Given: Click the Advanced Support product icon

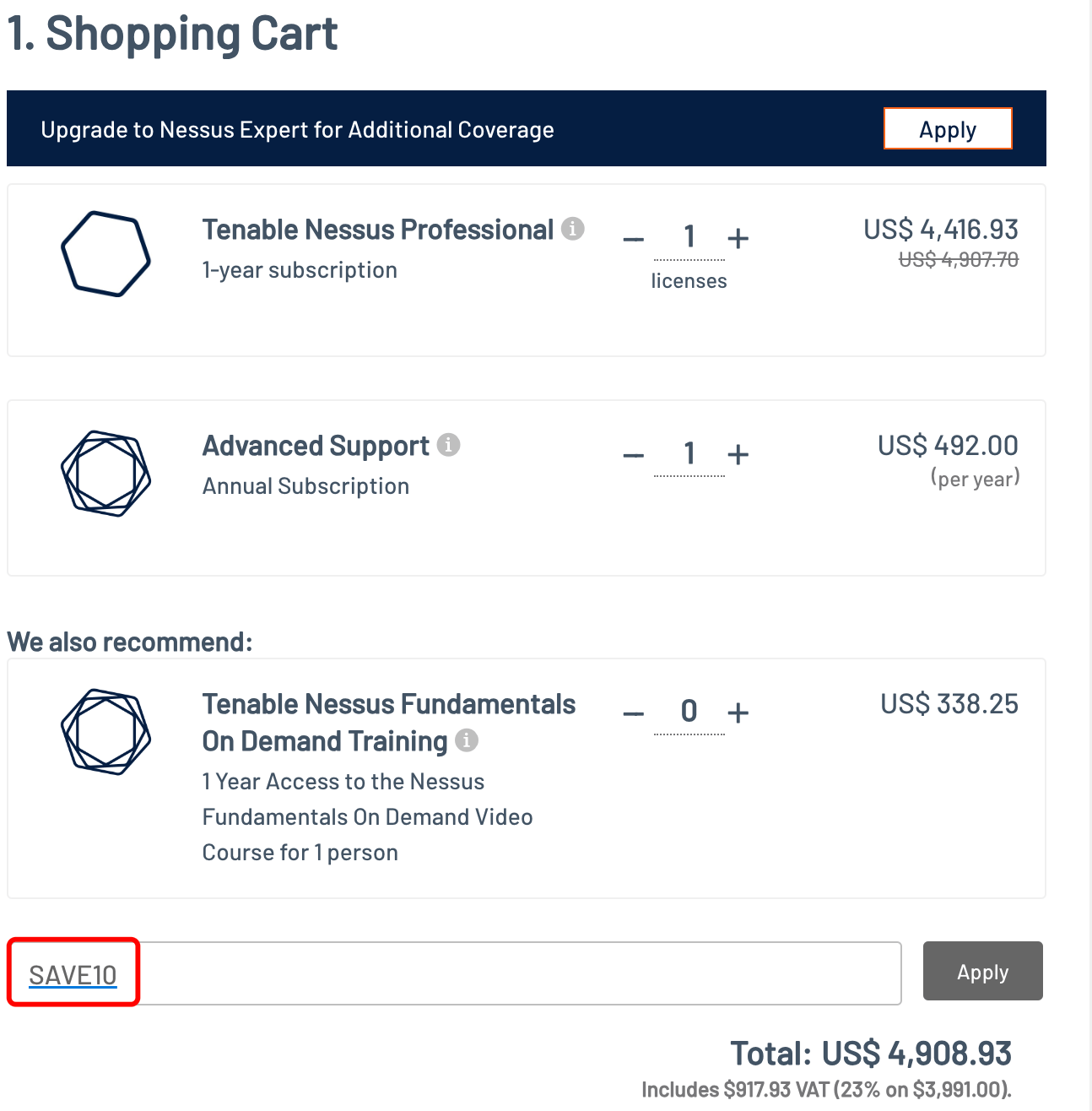Looking at the screenshot, I should (x=105, y=473).
